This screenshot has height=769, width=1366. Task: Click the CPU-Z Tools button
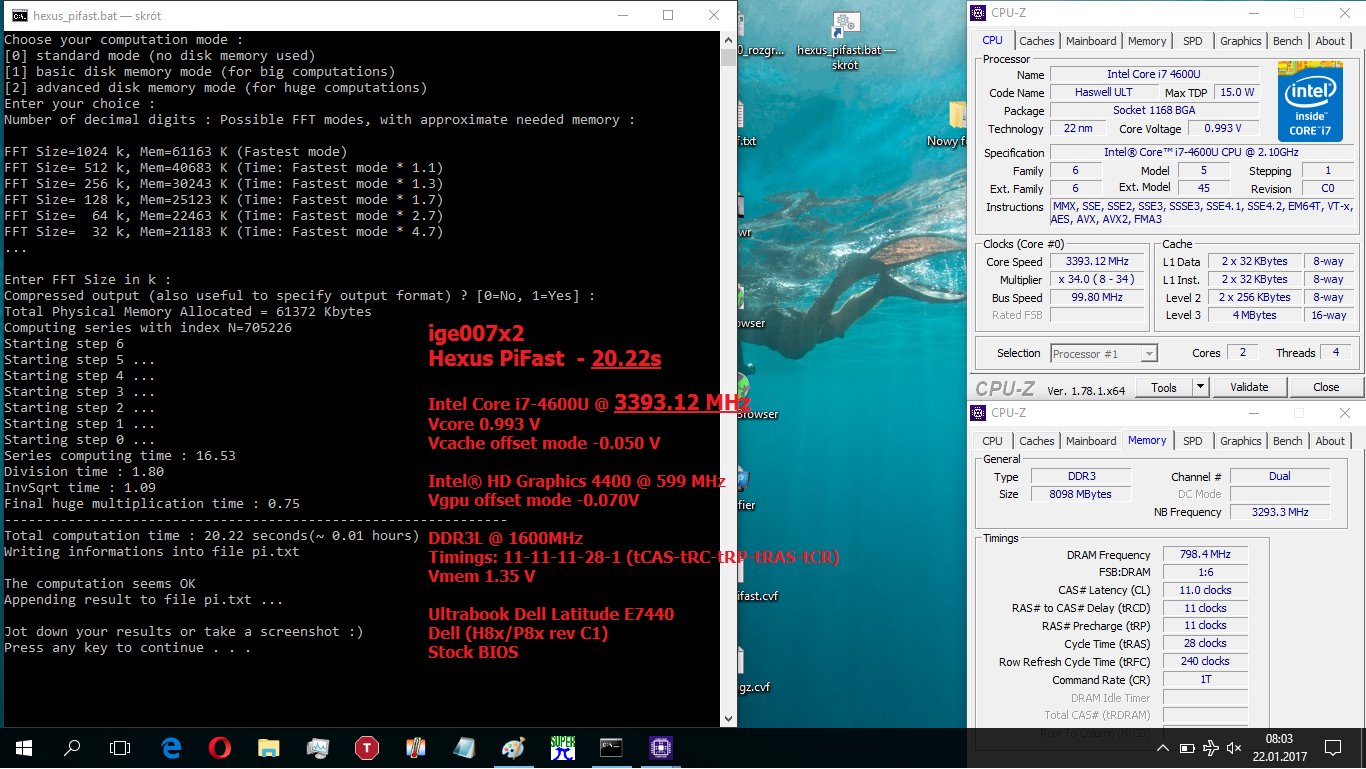tap(1164, 387)
